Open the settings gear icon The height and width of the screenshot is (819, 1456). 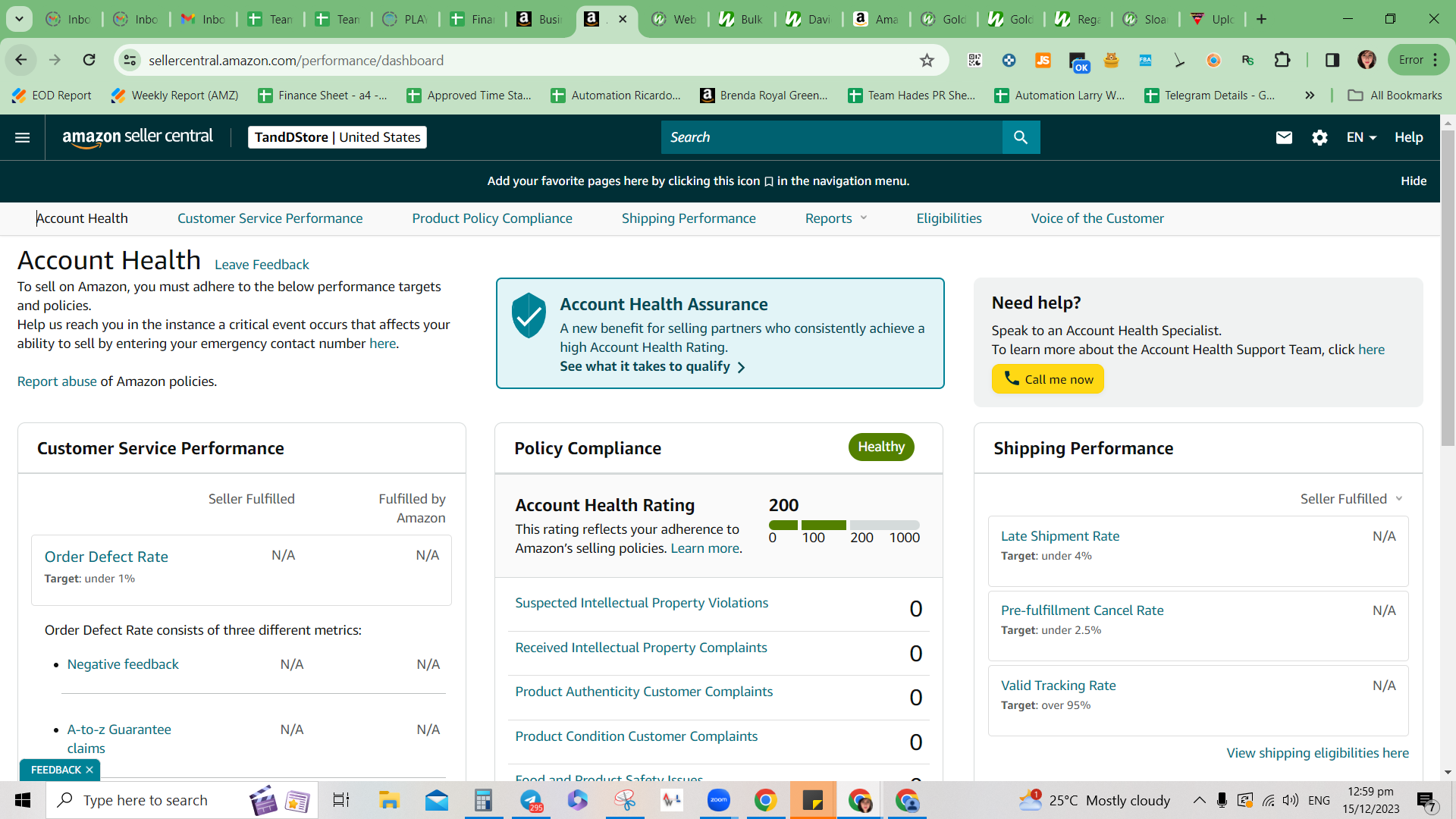point(1319,137)
